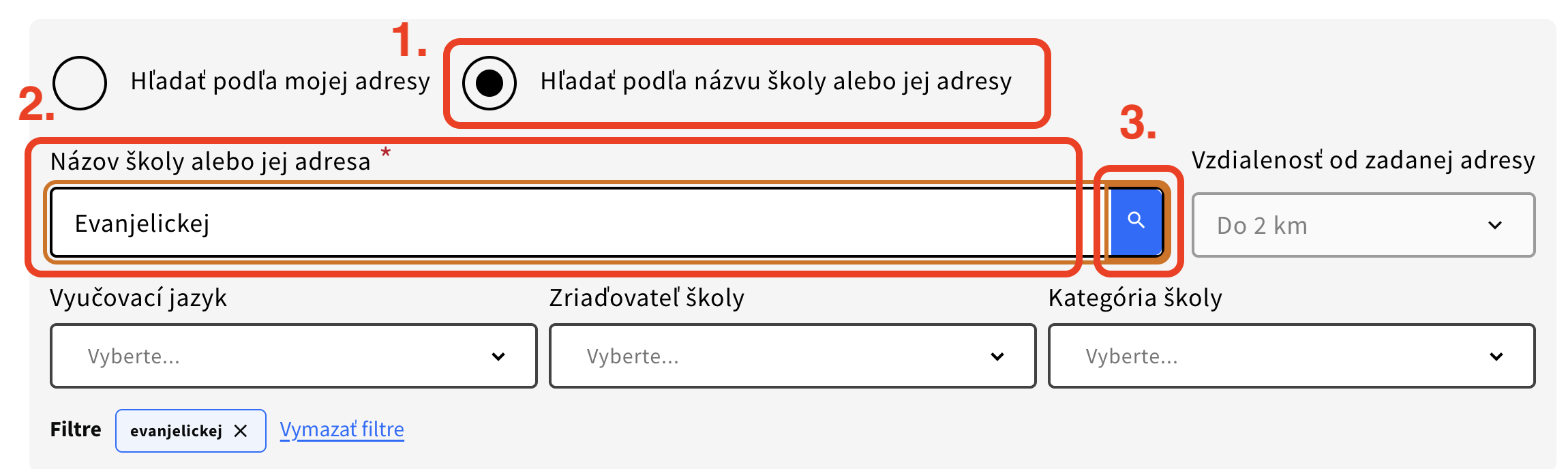This screenshot has width=1568, height=469.
Task: Click the chevron arrow in Vyučovací jazyk
Action: (498, 357)
